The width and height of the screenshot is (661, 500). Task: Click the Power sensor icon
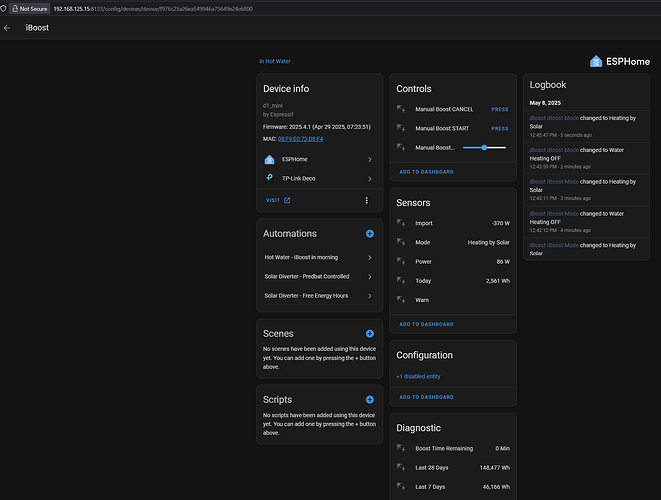401,261
